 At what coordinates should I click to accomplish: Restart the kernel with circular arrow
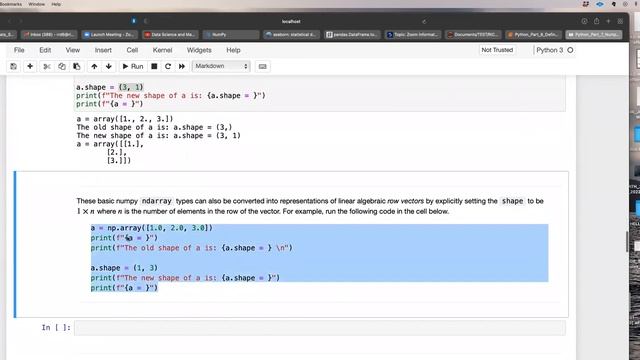[x=168, y=66]
